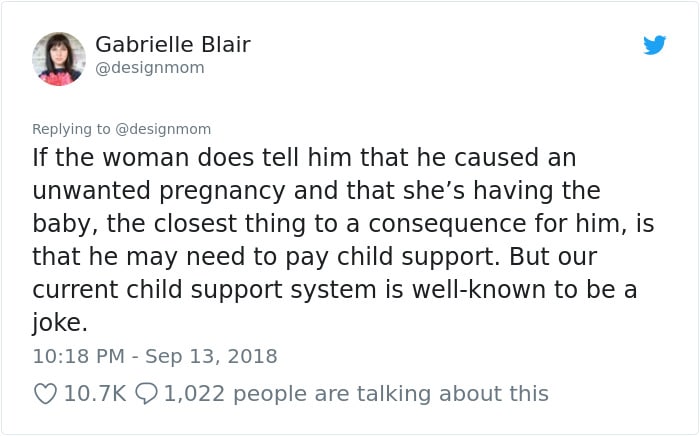Screen dimensions: 700x436
Task: Like the tweet with heart icon
Action: [46, 394]
